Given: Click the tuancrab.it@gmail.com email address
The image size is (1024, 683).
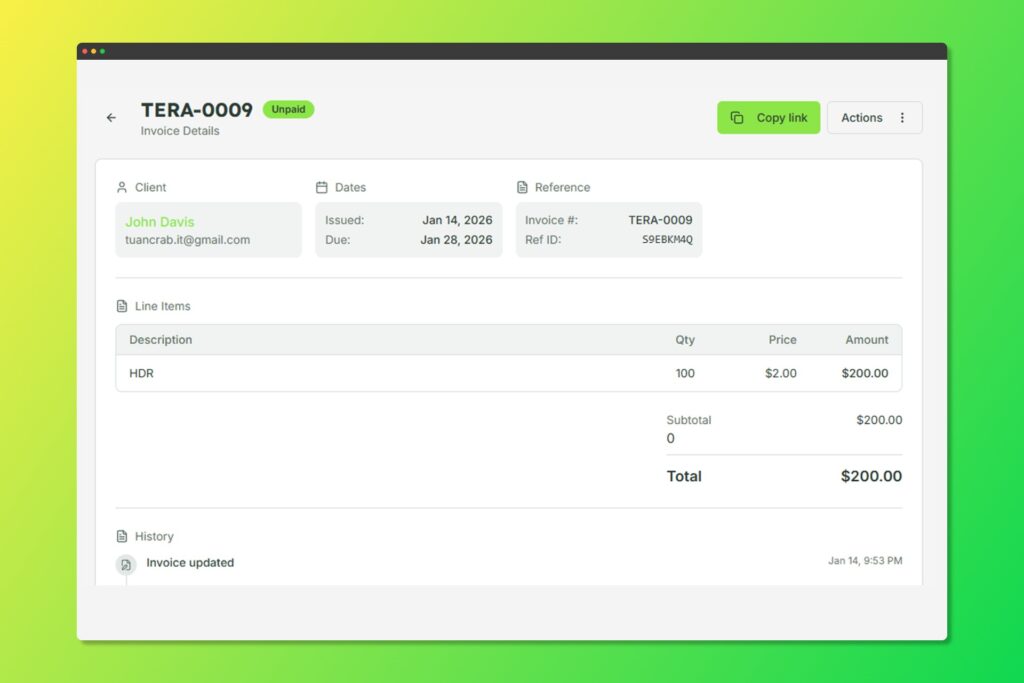Looking at the screenshot, I should 187,240.
